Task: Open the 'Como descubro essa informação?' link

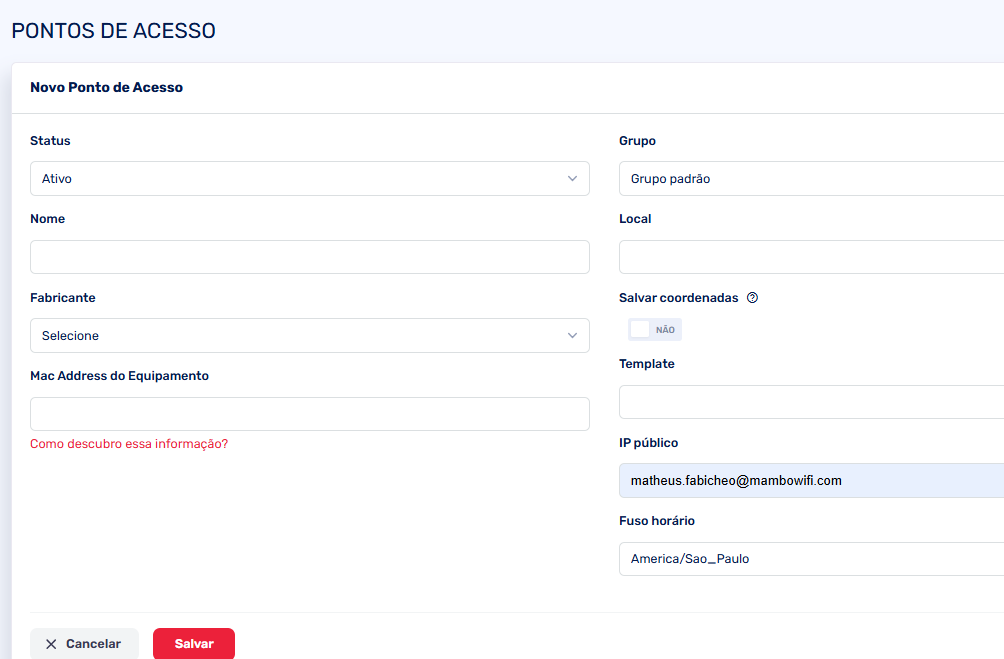Action: tap(129, 443)
